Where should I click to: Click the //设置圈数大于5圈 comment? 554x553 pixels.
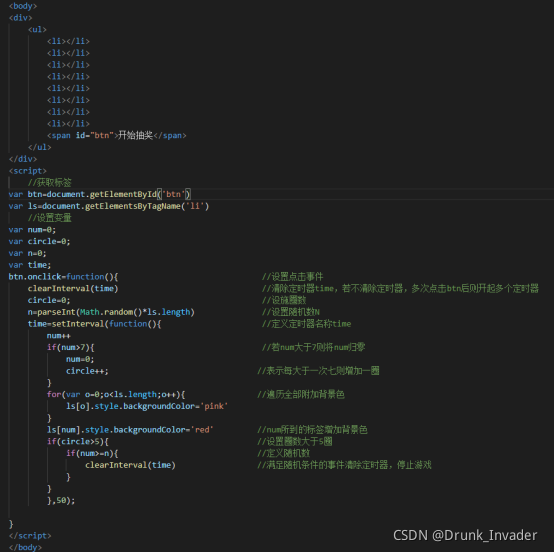[295, 442]
